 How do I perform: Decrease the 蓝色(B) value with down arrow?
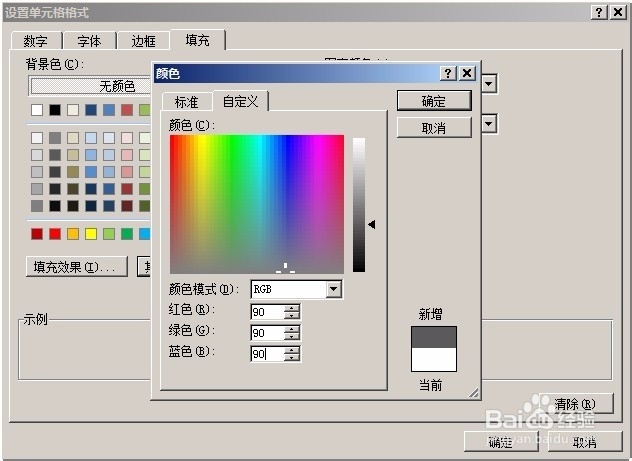tap(291, 357)
